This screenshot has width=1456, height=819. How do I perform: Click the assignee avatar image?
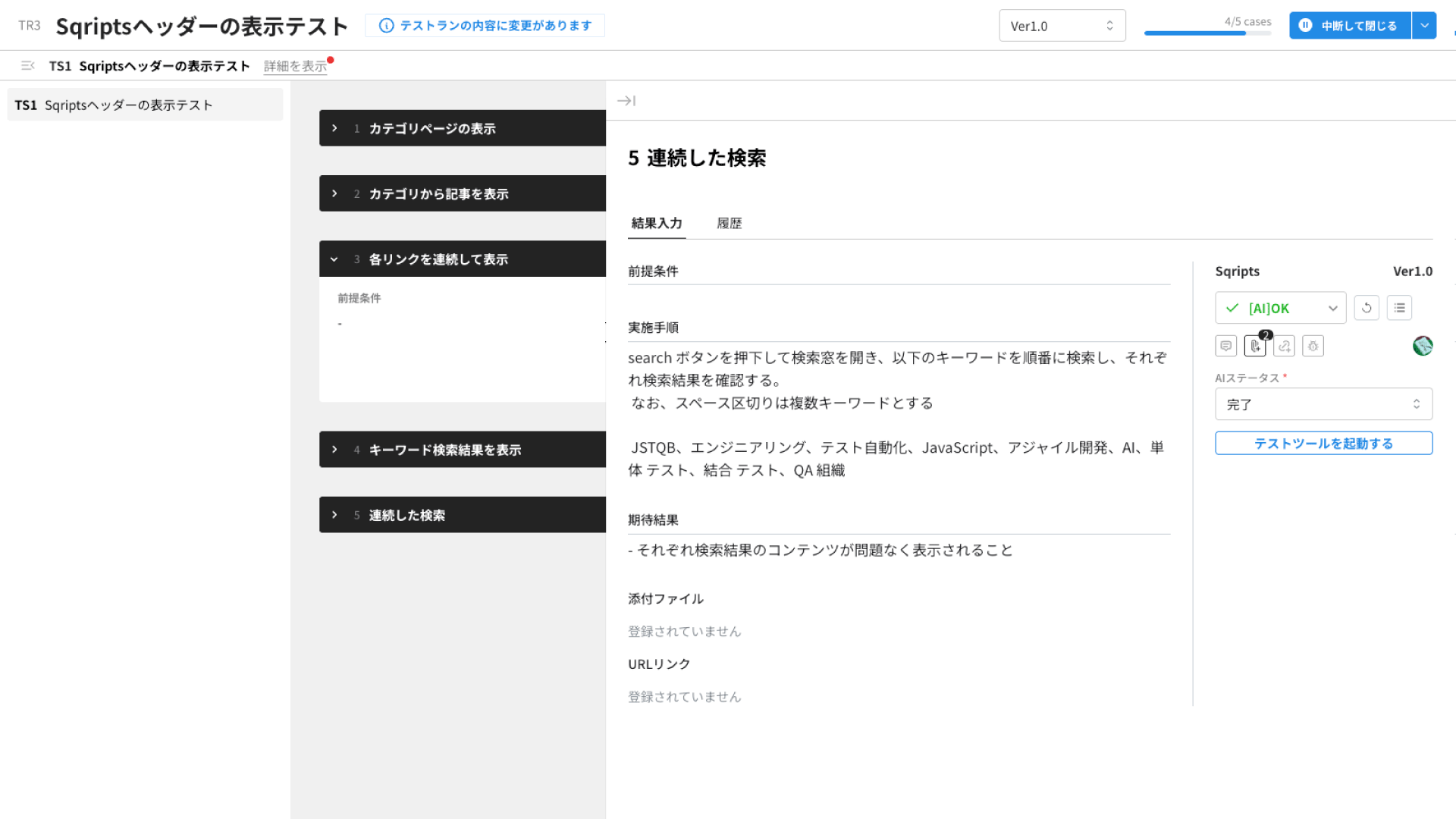tap(1423, 346)
